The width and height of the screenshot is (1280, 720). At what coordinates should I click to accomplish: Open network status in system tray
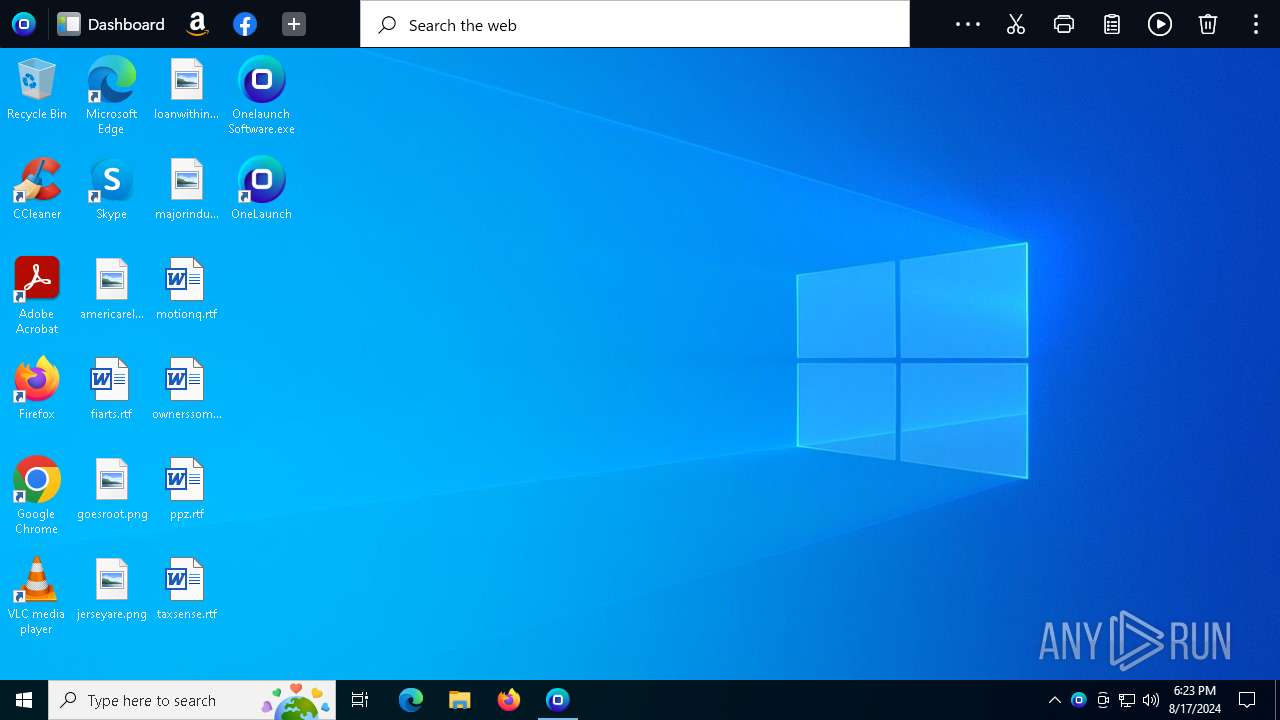(x=1127, y=700)
